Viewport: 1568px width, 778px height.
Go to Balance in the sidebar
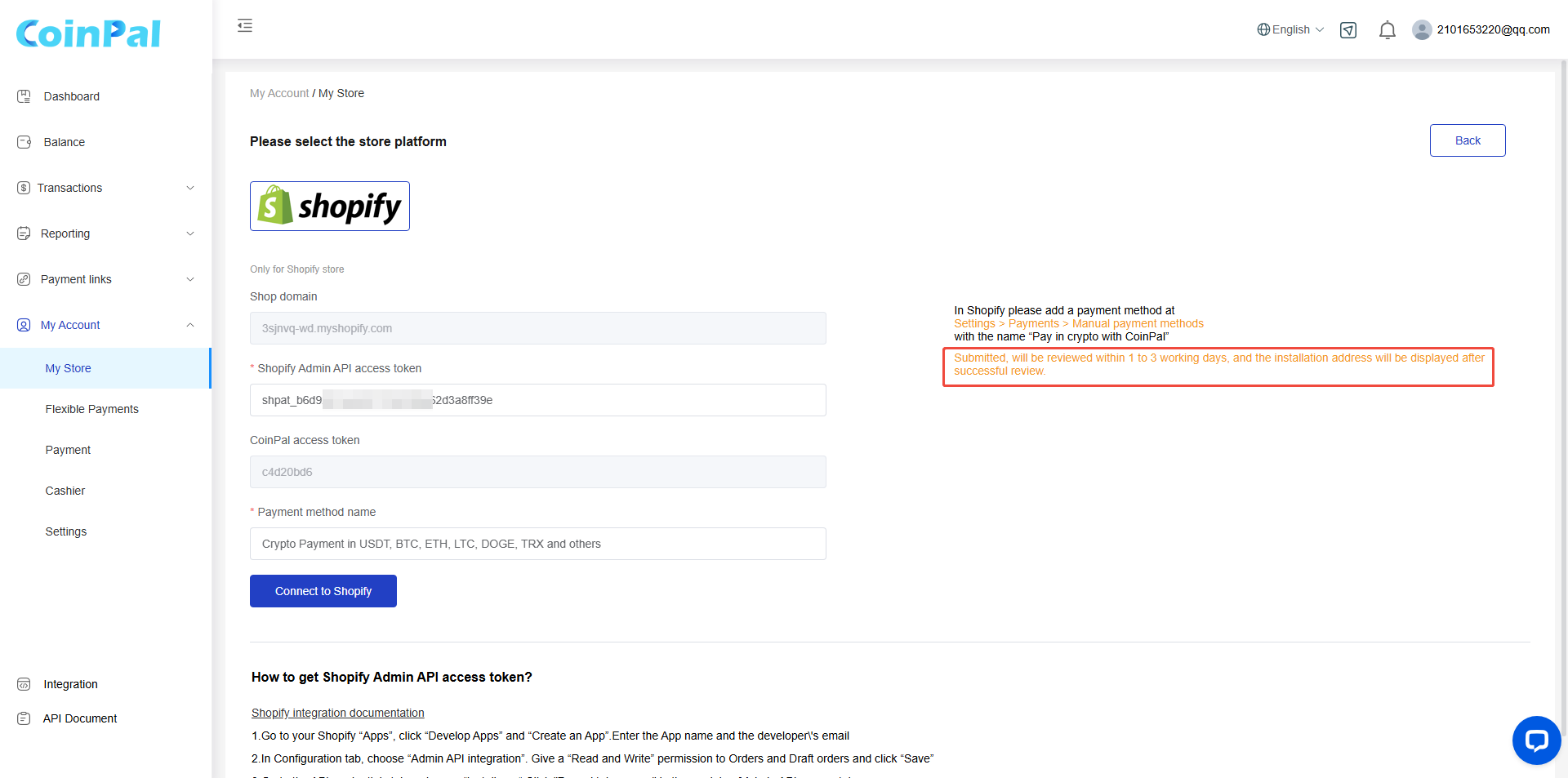64,142
